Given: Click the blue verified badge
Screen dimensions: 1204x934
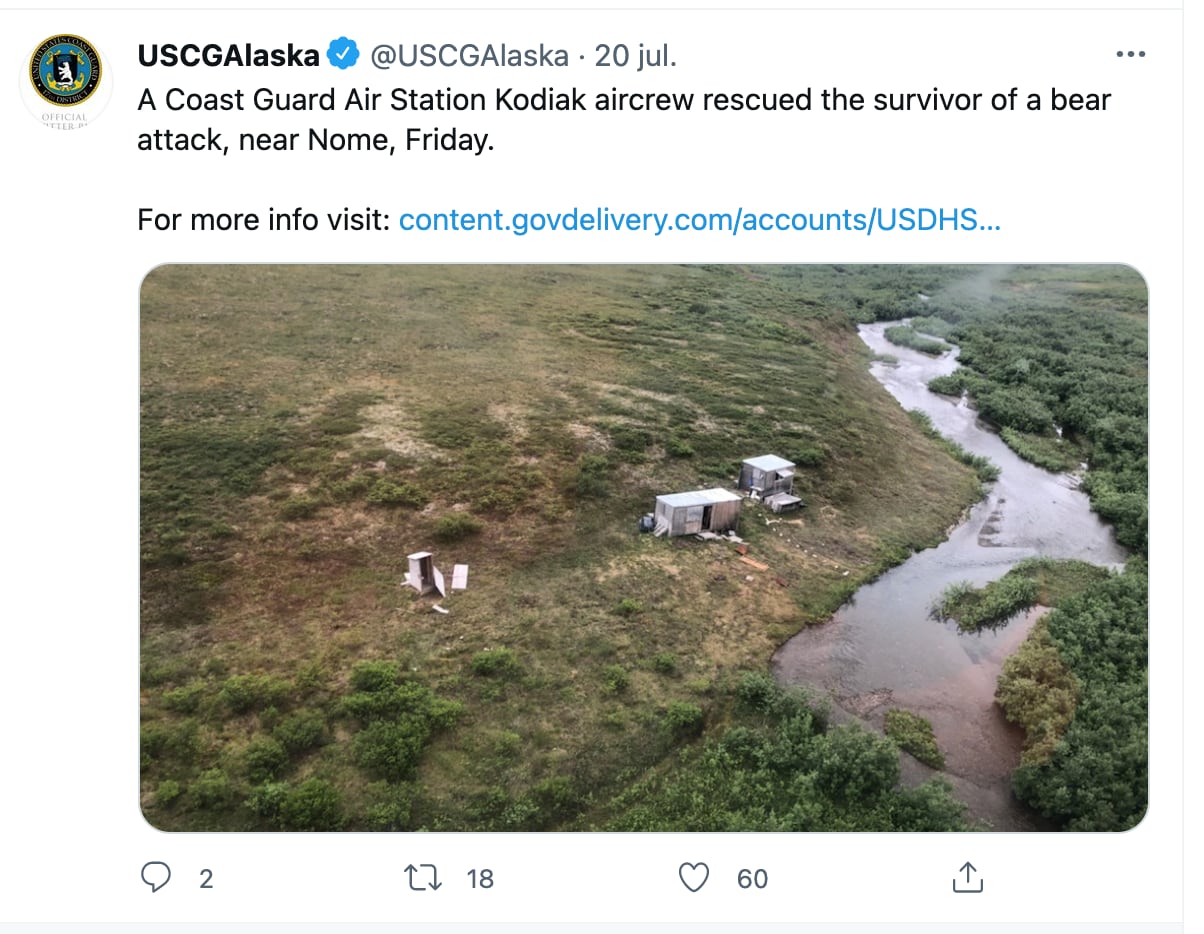Looking at the screenshot, I should pyautogui.click(x=344, y=55).
